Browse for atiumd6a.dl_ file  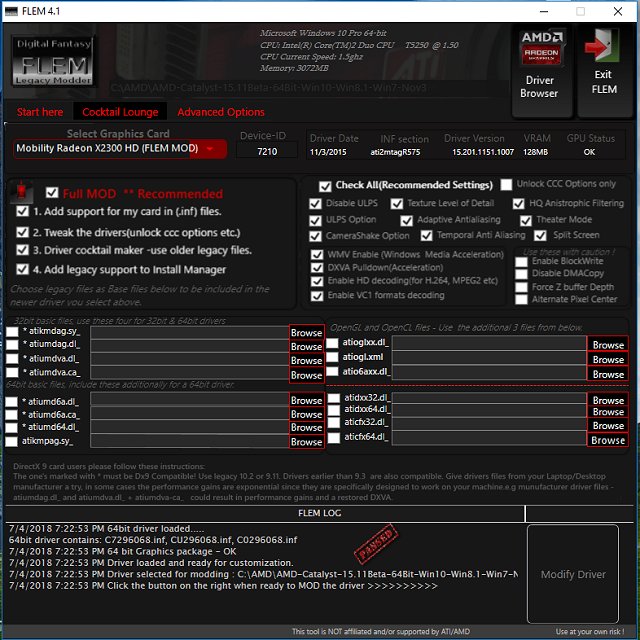pos(307,400)
